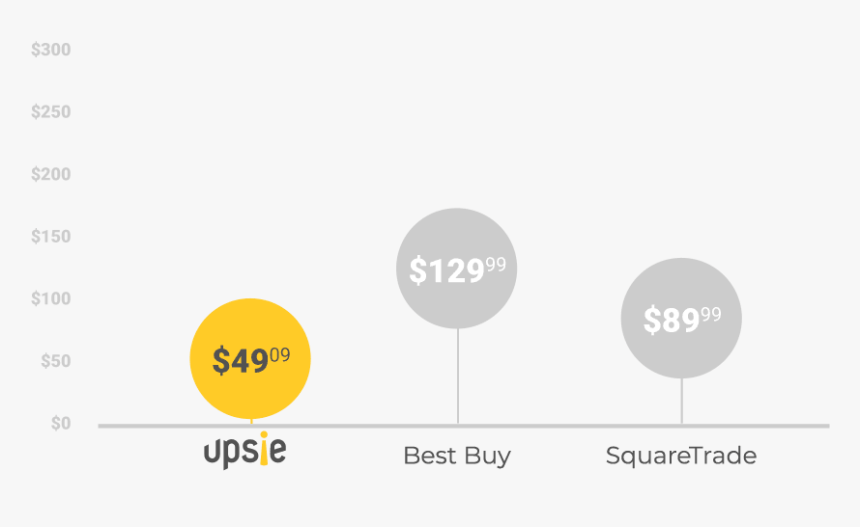Click the $0 y-axis label
The height and width of the screenshot is (527, 860).
coord(61,423)
